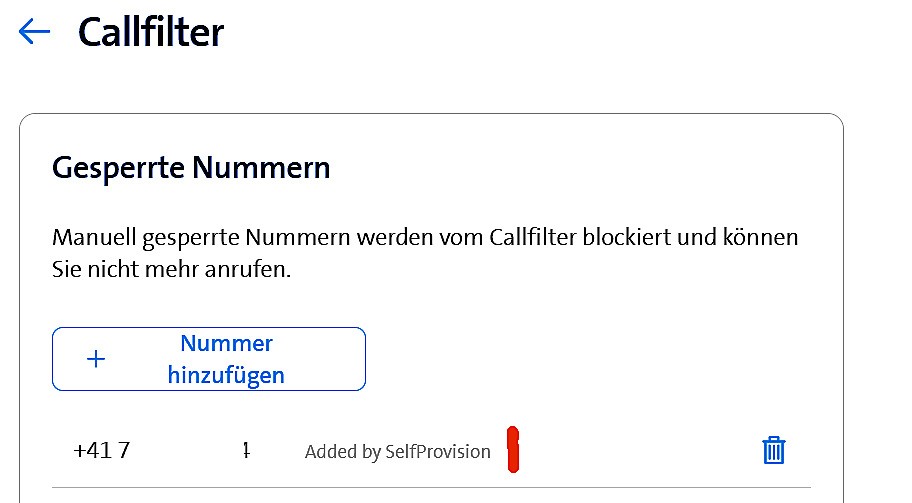This screenshot has width=912, height=503.
Task: Click the divider line under the blocked number
Action: tap(431, 487)
